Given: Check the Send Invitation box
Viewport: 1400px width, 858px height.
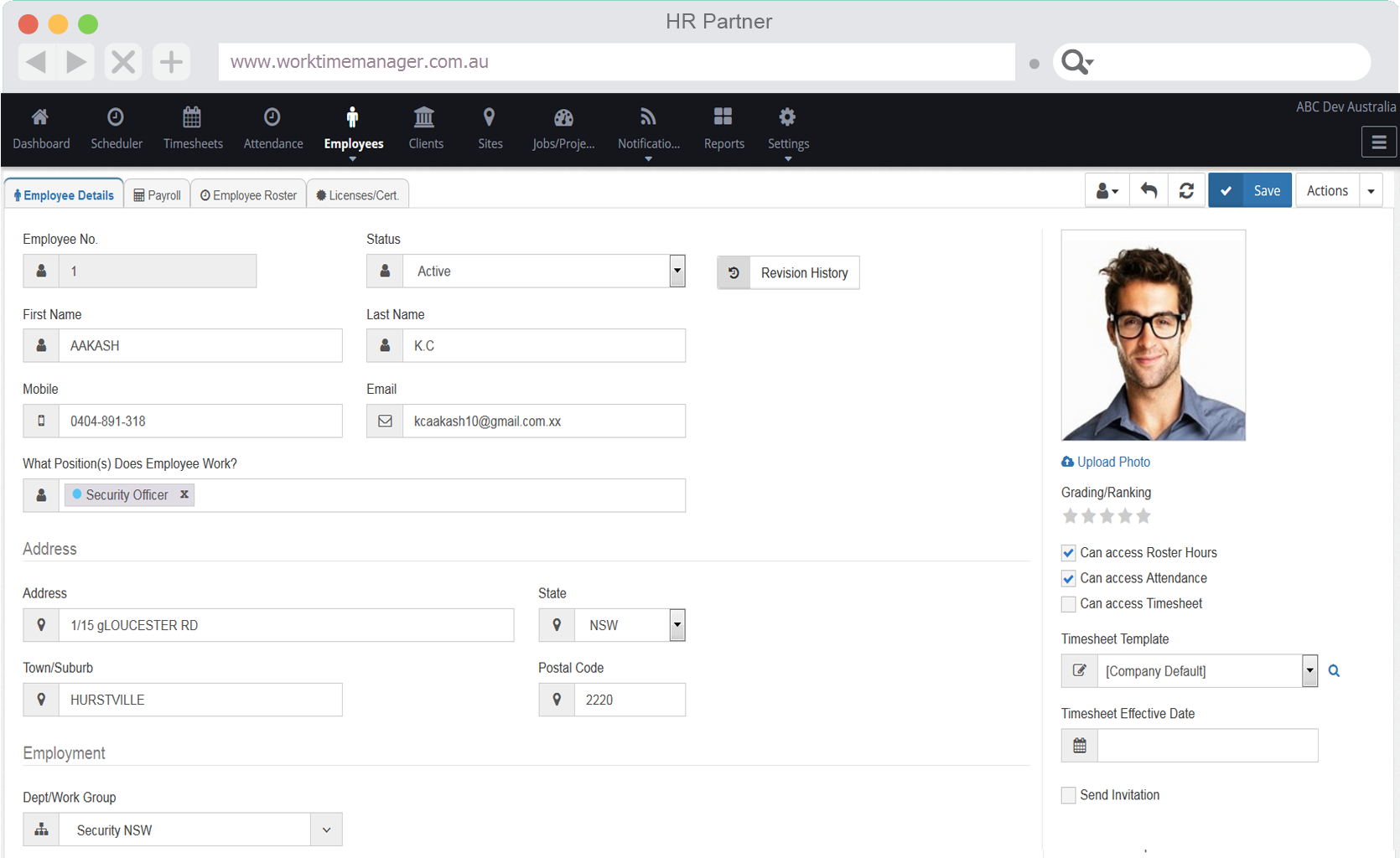Looking at the screenshot, I should point(1068,795).
